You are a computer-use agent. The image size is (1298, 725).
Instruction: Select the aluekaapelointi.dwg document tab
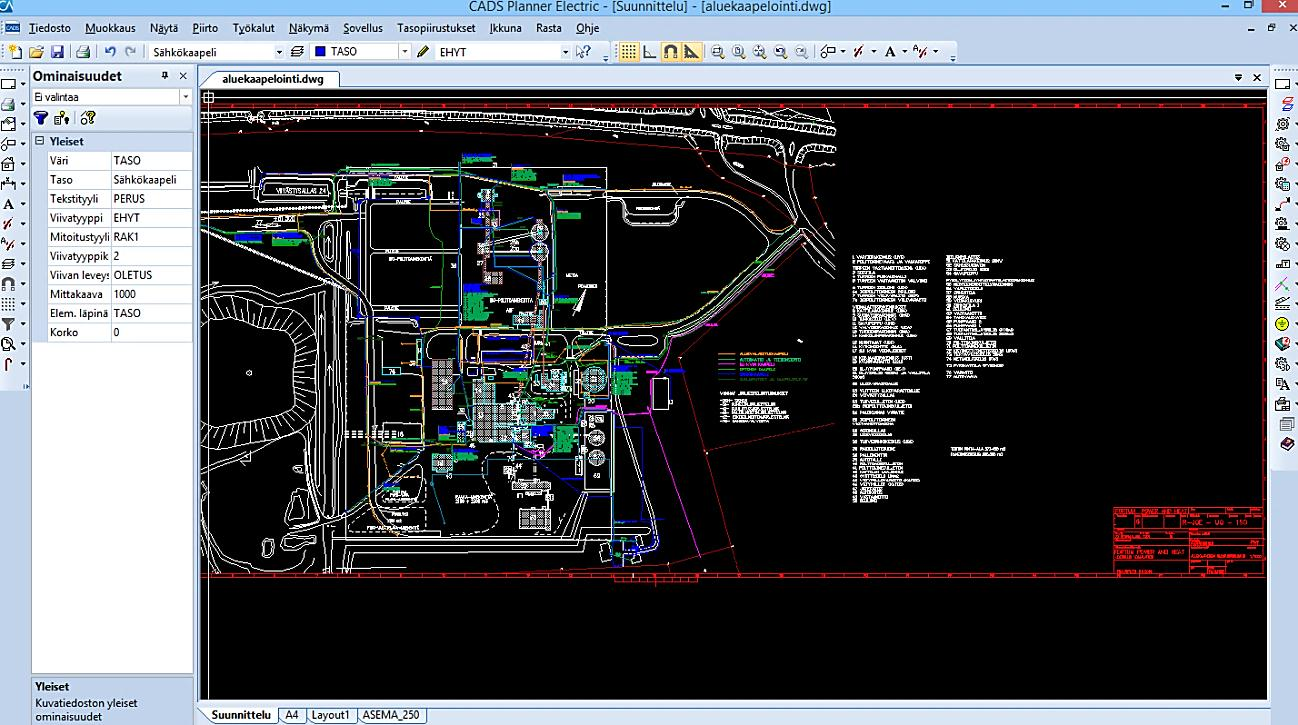pyautogui.click(x=273, y=78)
